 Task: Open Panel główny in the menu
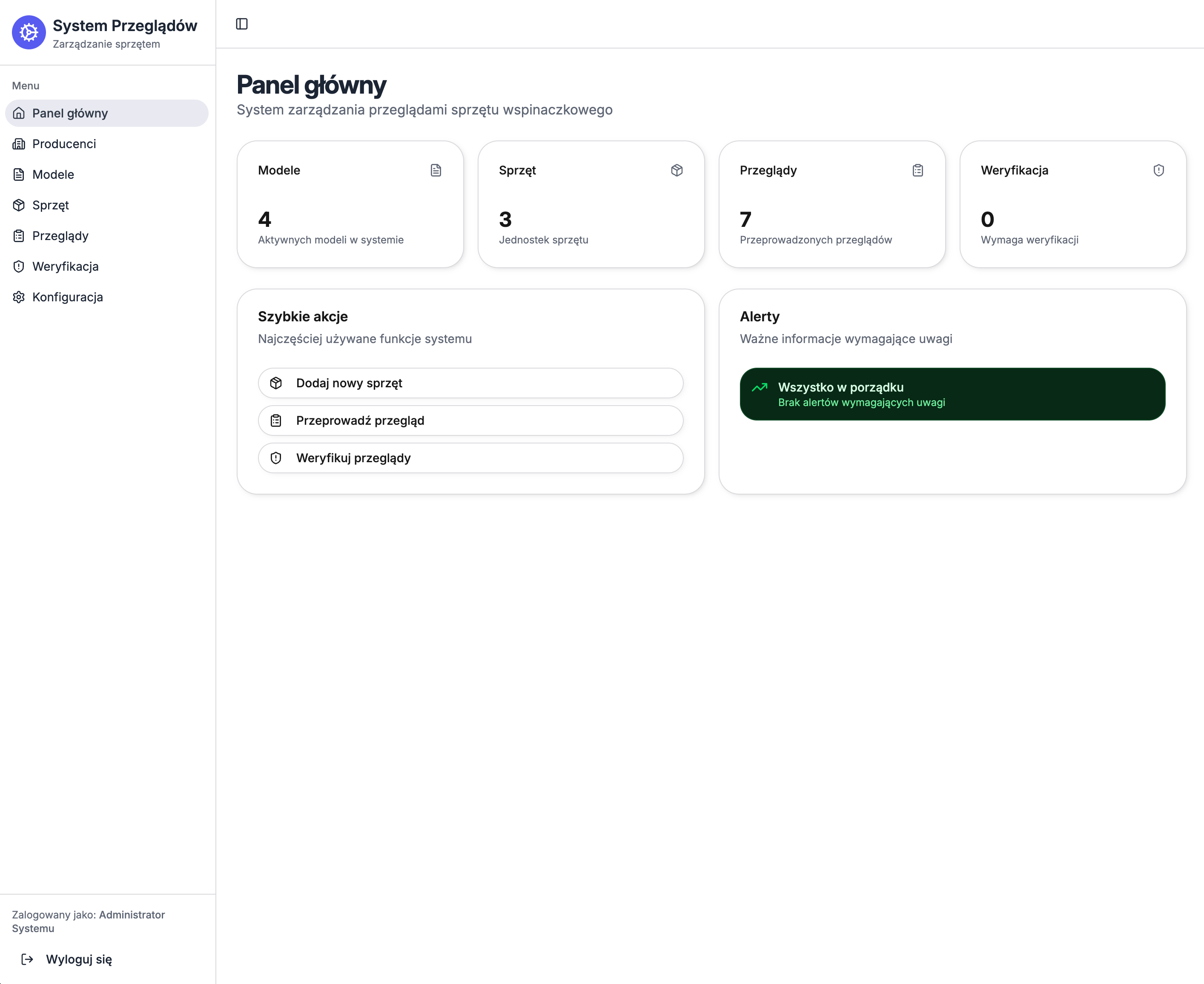[x=70, y=113]
